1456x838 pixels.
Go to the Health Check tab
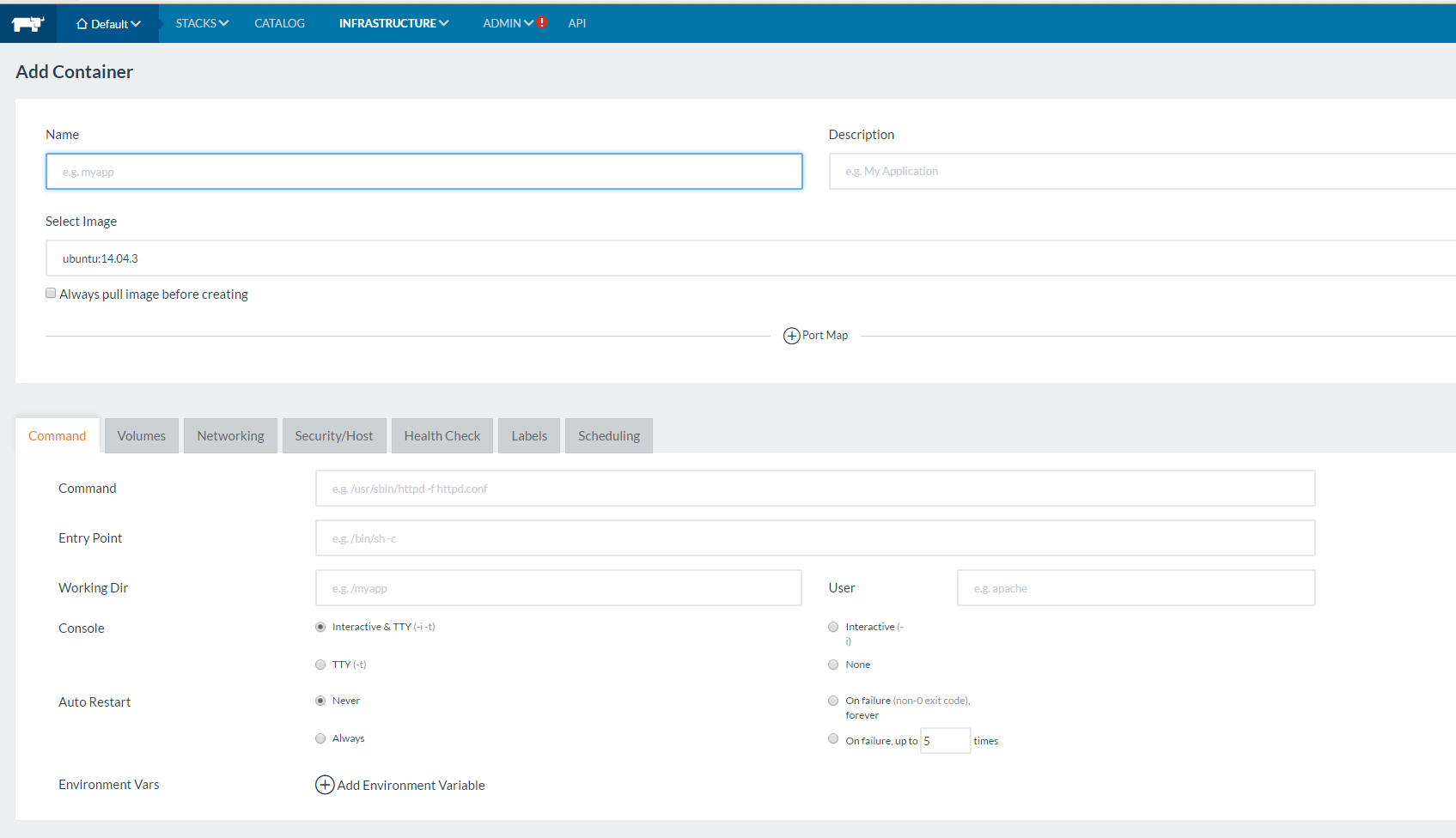442,436
